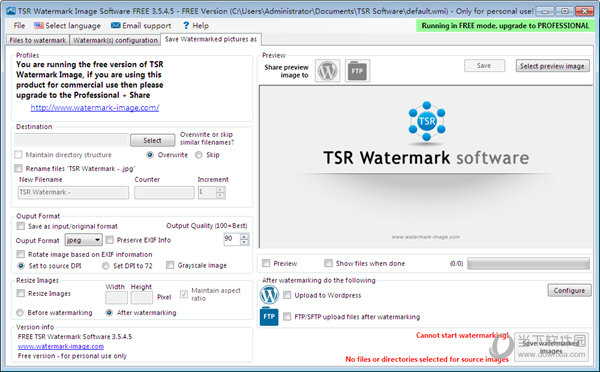Toggle the Preview checkbox
Screen dimensions: 600x372
(x=266, y=263)
